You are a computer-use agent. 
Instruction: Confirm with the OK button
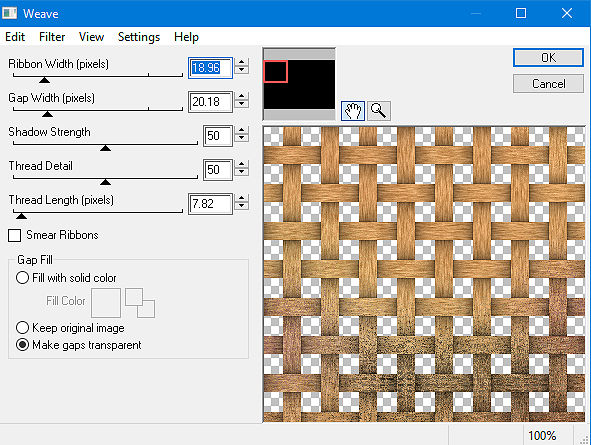click(x=548, y=58)
